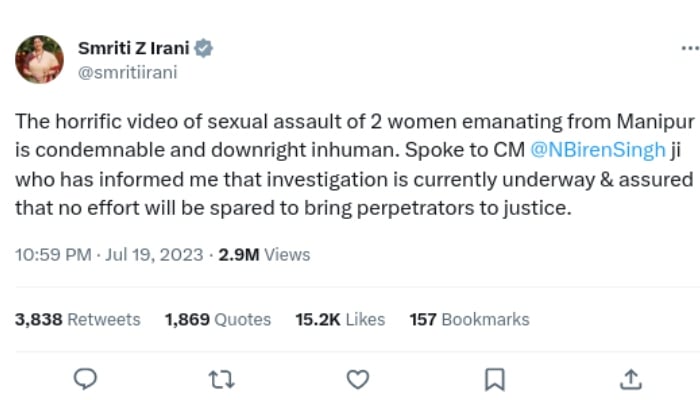View the 2.9M Views analytics
700x400 pixels.
coord(265,255)
